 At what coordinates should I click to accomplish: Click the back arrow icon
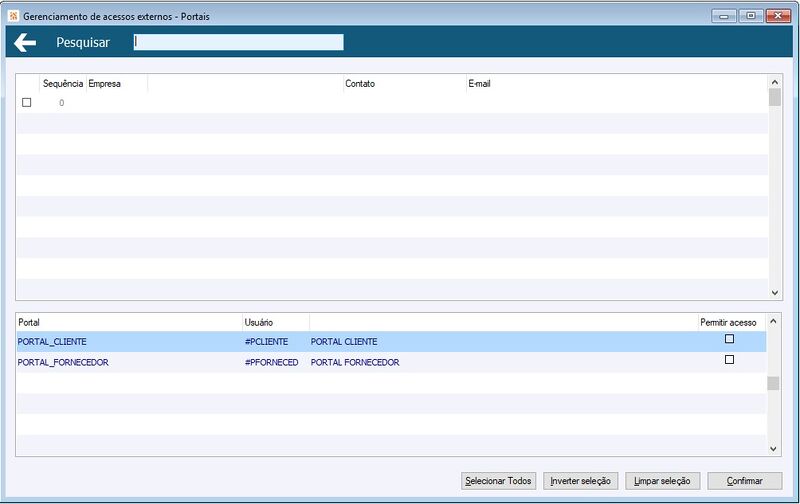click(25, 43)
